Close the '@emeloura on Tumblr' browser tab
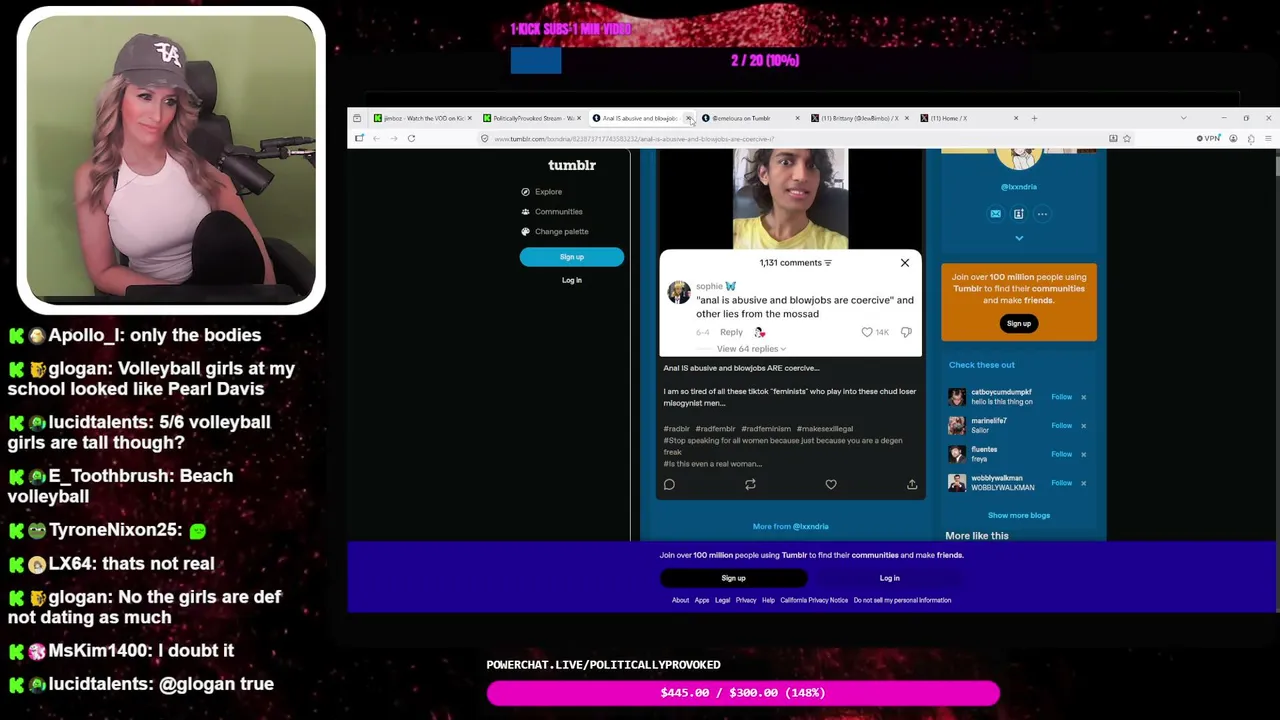 point(797,118)
